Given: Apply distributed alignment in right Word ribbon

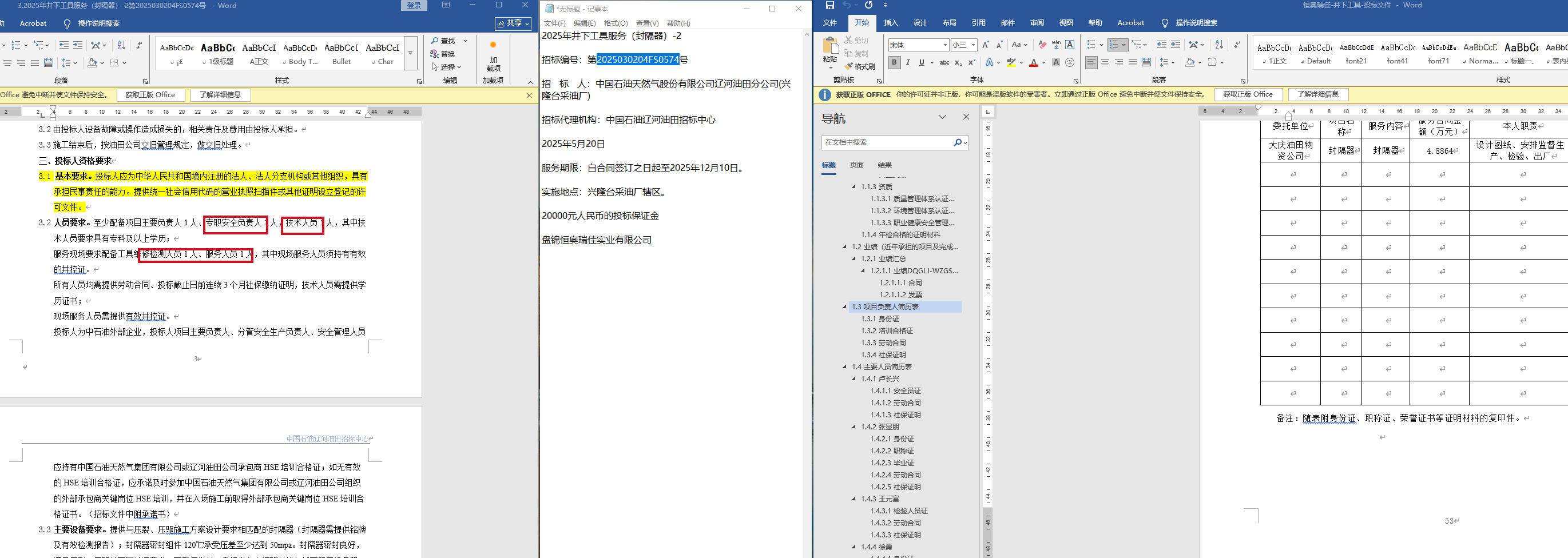Looking at the screenshot, I should (1146, 63).
